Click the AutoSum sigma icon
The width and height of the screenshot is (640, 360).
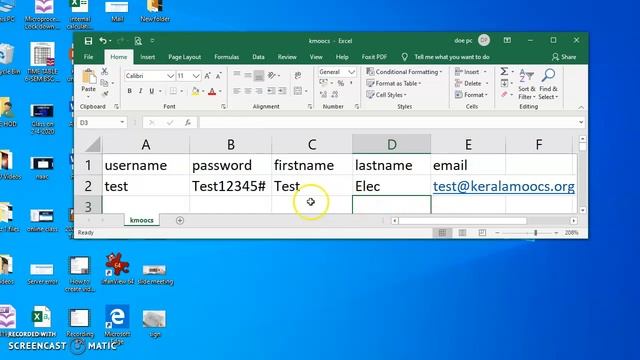coord(504,72)
